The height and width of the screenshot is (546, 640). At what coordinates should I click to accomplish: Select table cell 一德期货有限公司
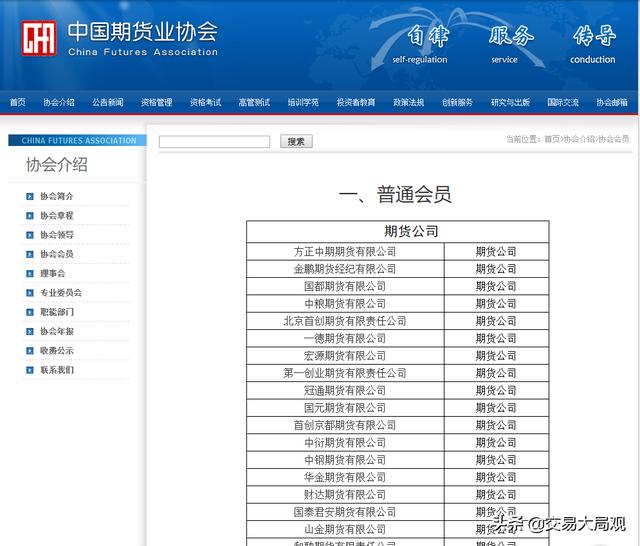click(x=345, y=338)
